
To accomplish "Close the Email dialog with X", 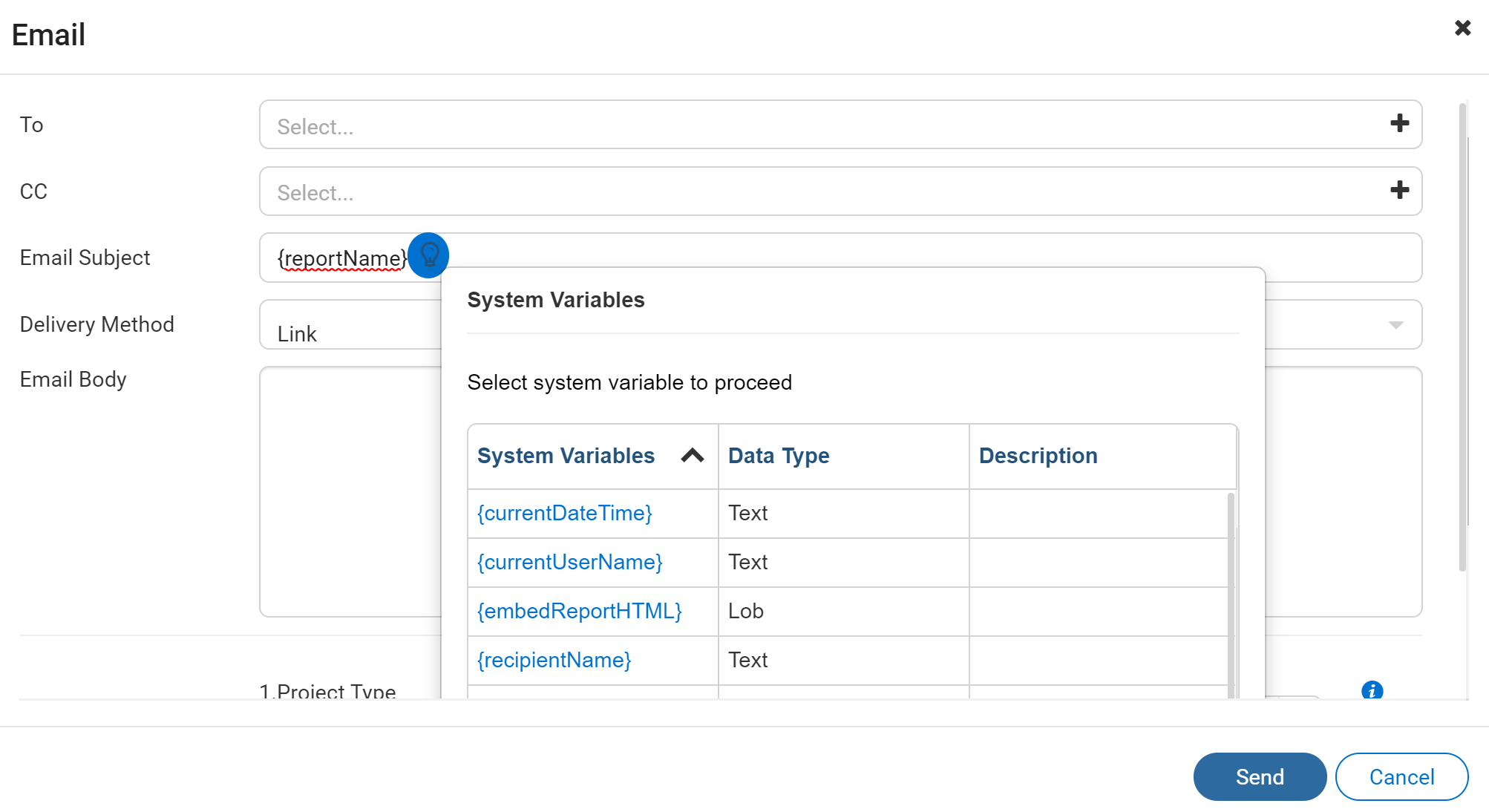I will point(1462,28).
